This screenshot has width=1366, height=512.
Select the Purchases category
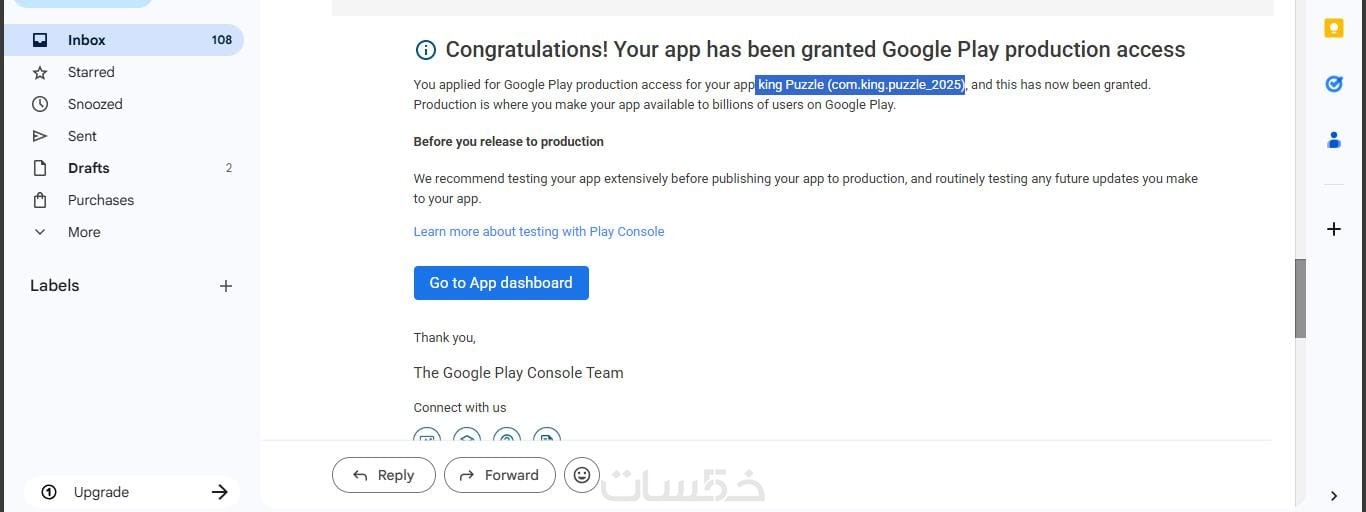(101, 200)
